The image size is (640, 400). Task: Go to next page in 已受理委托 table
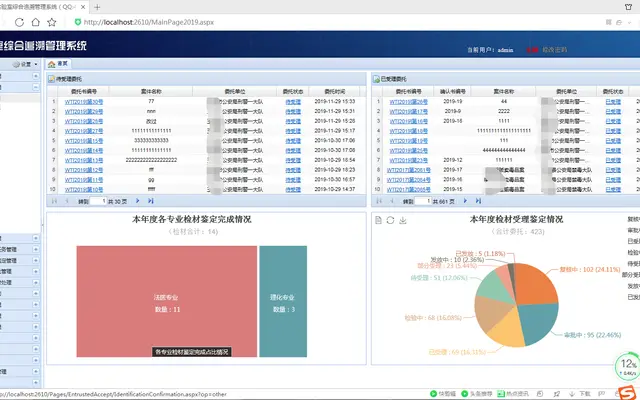465,201
